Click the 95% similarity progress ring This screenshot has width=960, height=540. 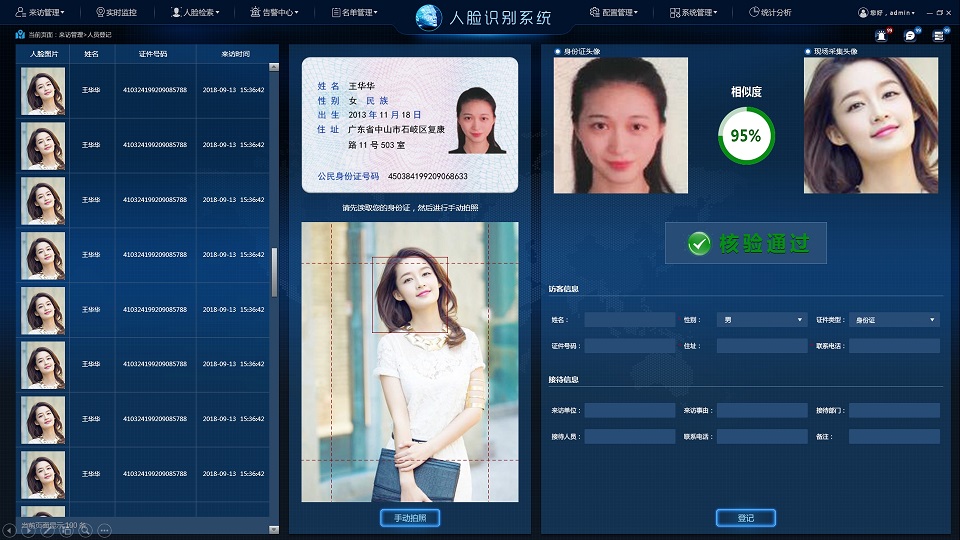(746, 135)
